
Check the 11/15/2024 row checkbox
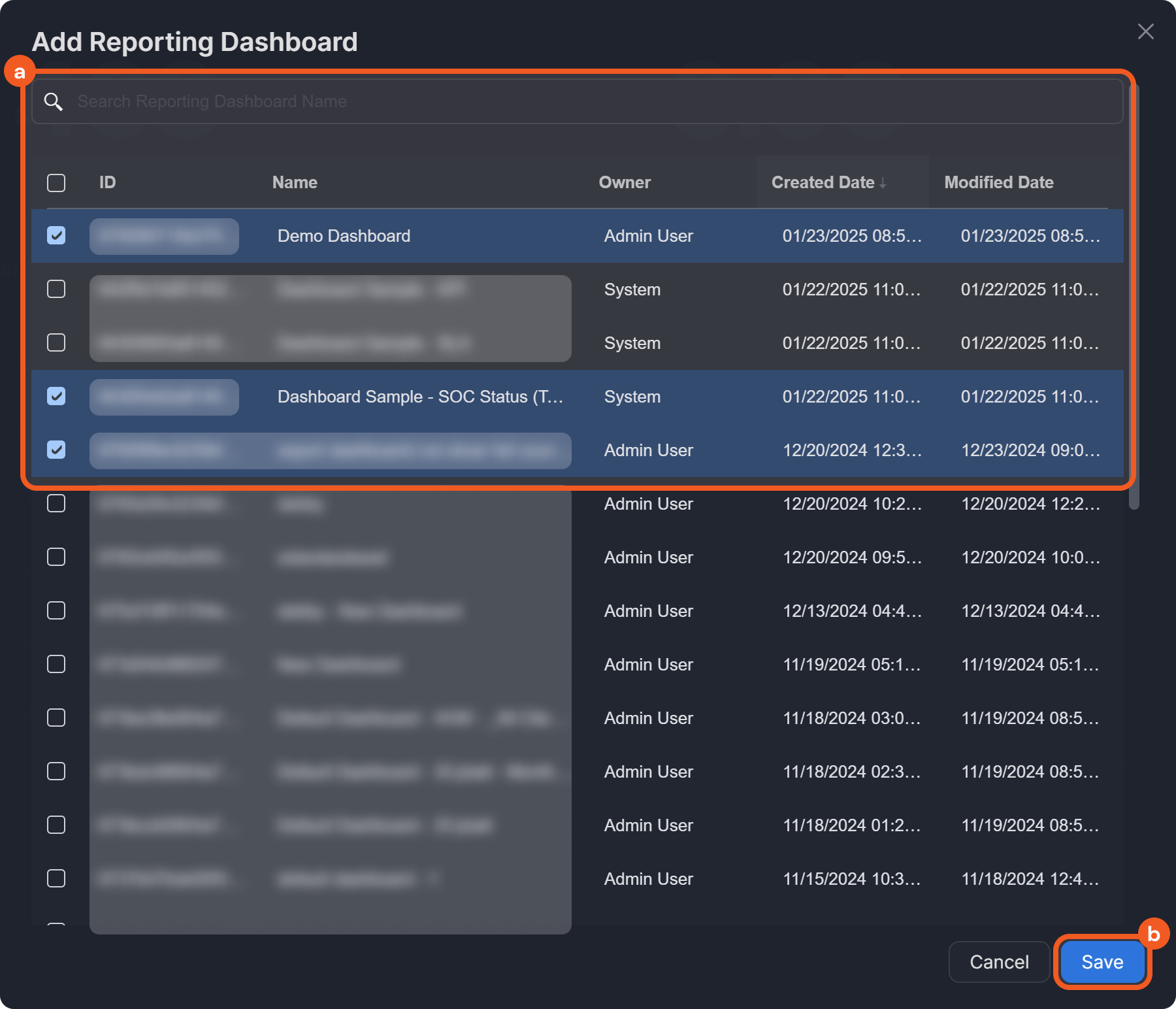[56, 879]
